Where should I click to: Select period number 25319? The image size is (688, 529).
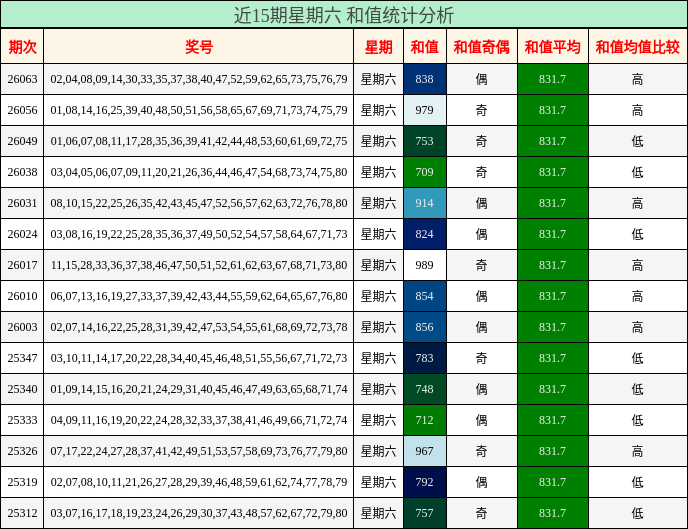[x=22, y=482]
